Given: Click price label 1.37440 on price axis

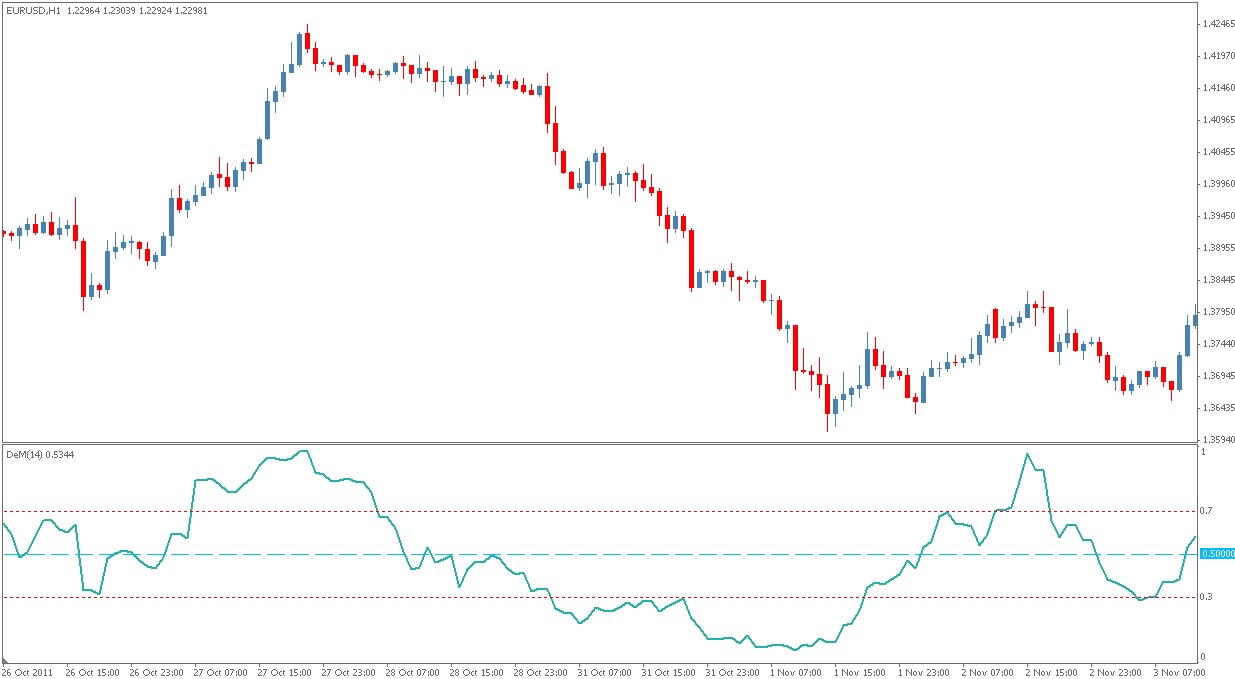Looking at the screenshot, I should (1219, 344).
